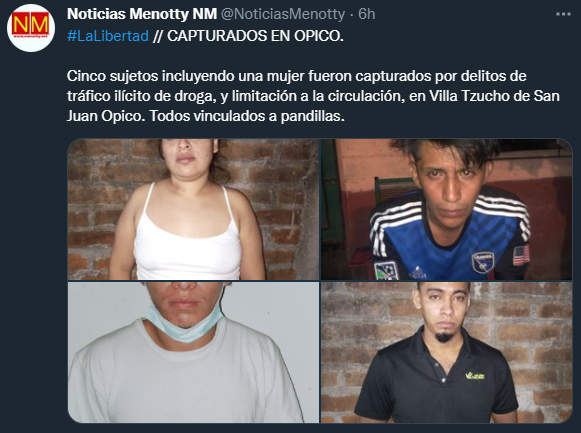Click the team crest badge on blue jersey
This screenshot has height=433, width=581.
(x=483, y=262)
